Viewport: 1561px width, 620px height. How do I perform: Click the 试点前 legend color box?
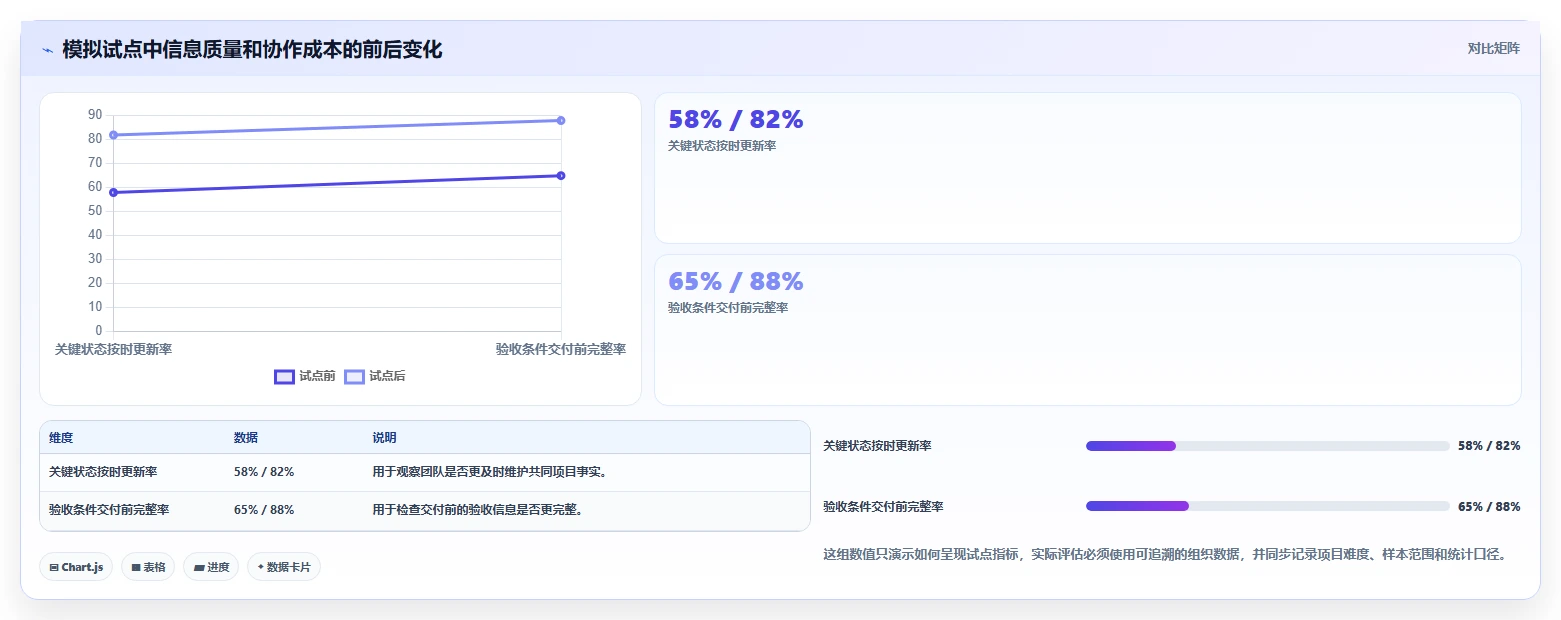[x=284, y=377]
